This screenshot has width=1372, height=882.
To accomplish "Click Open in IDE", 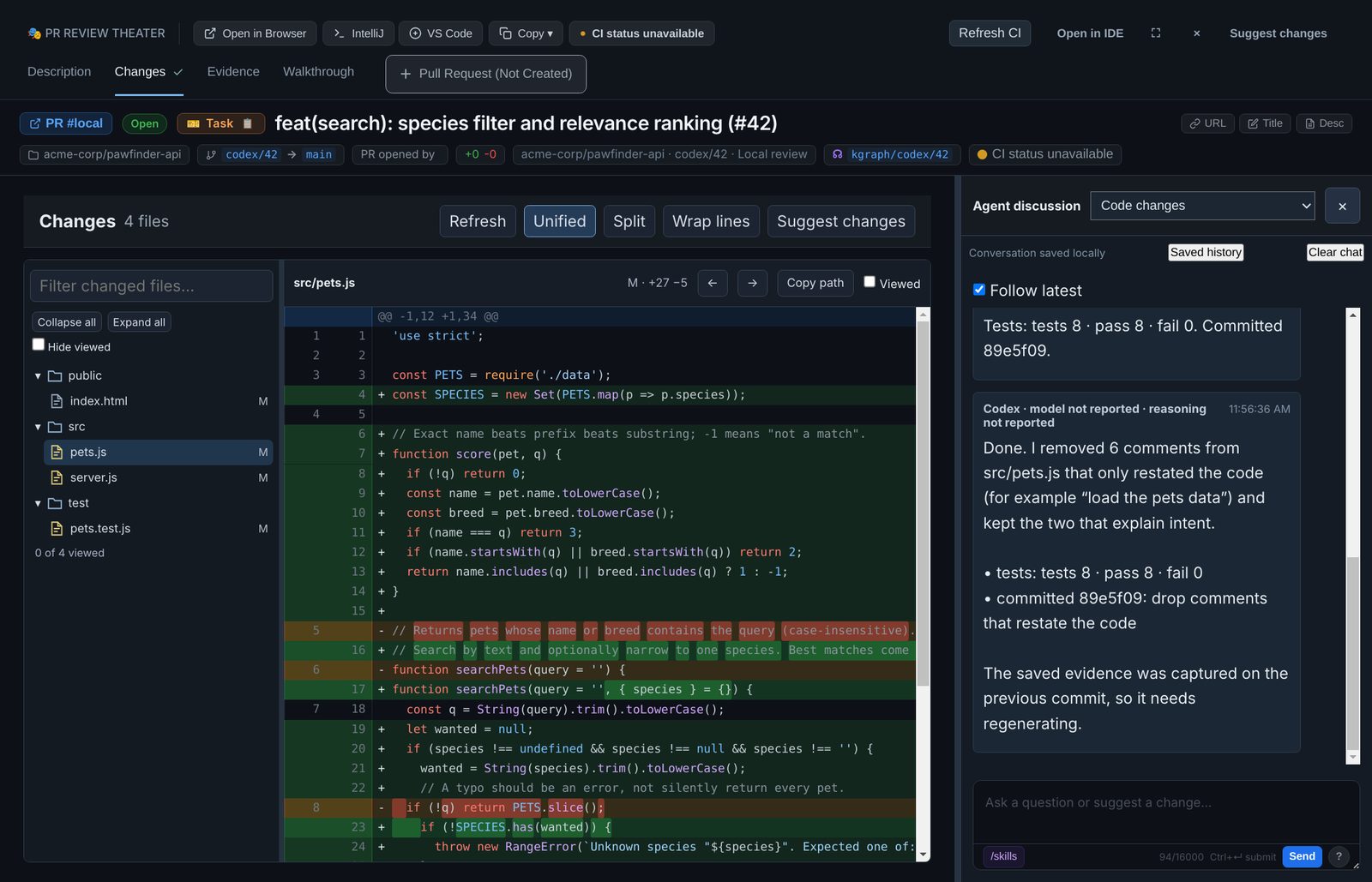I will click(1090, 33).
